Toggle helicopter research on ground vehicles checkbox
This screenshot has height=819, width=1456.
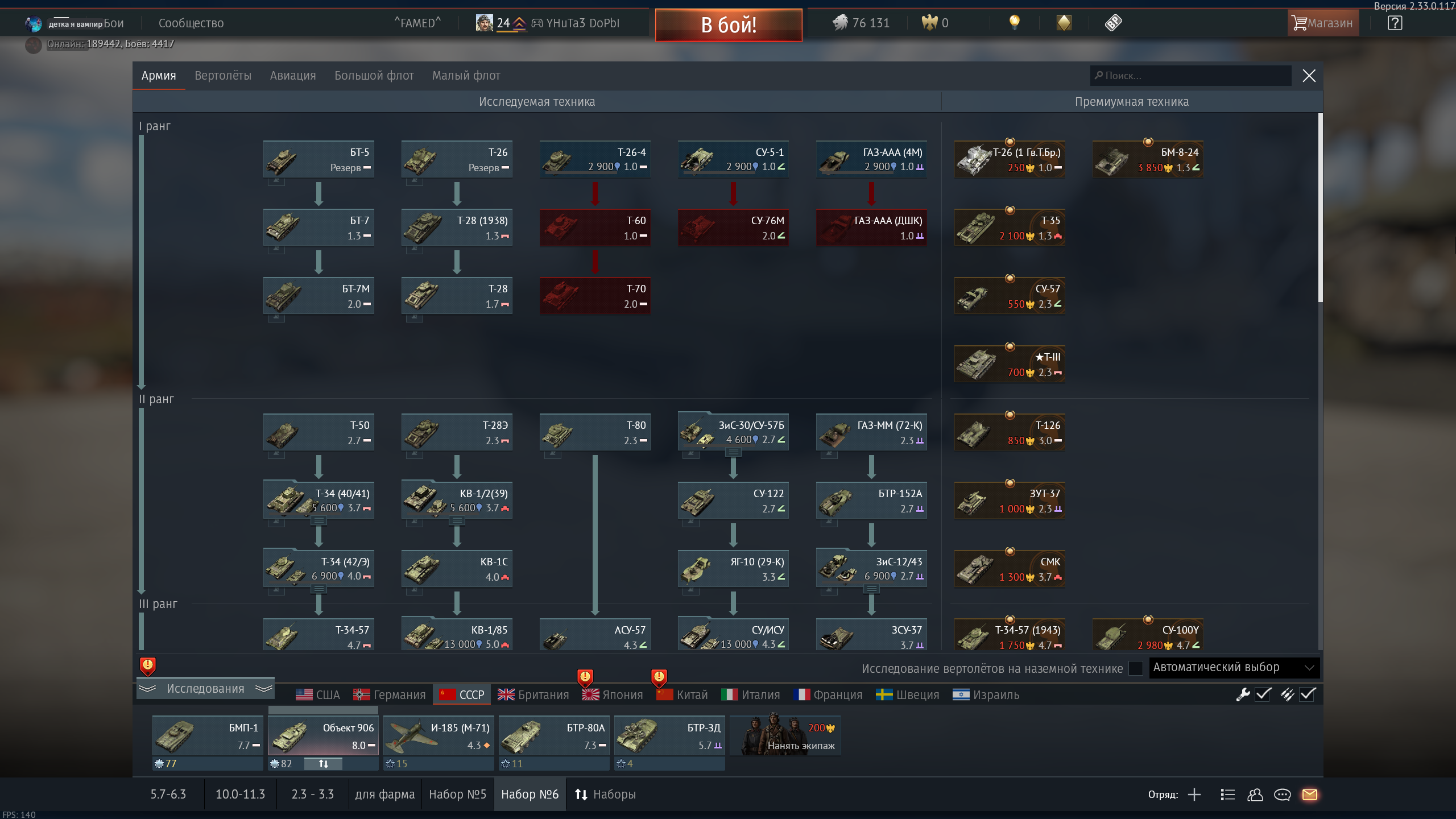point(1135,668)
